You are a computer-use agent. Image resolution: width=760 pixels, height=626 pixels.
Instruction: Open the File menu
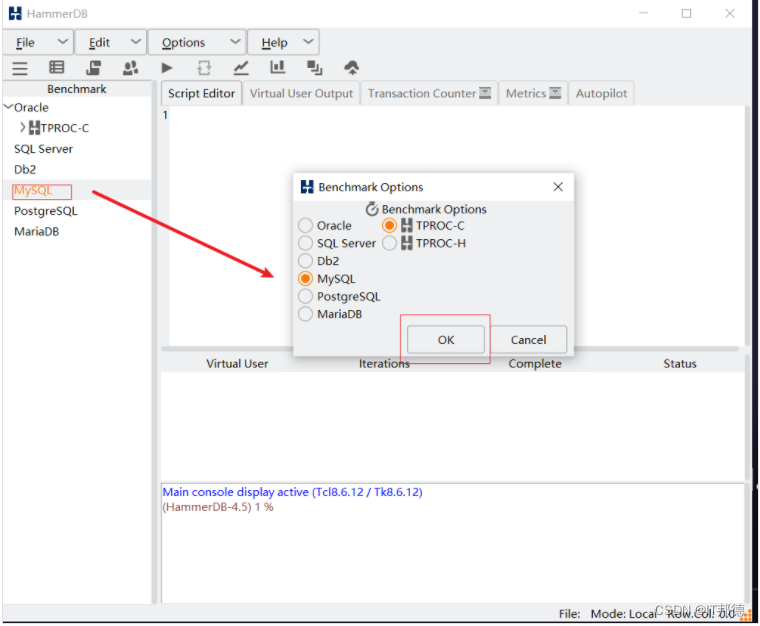pyautogui.click(x=26, y=42)
